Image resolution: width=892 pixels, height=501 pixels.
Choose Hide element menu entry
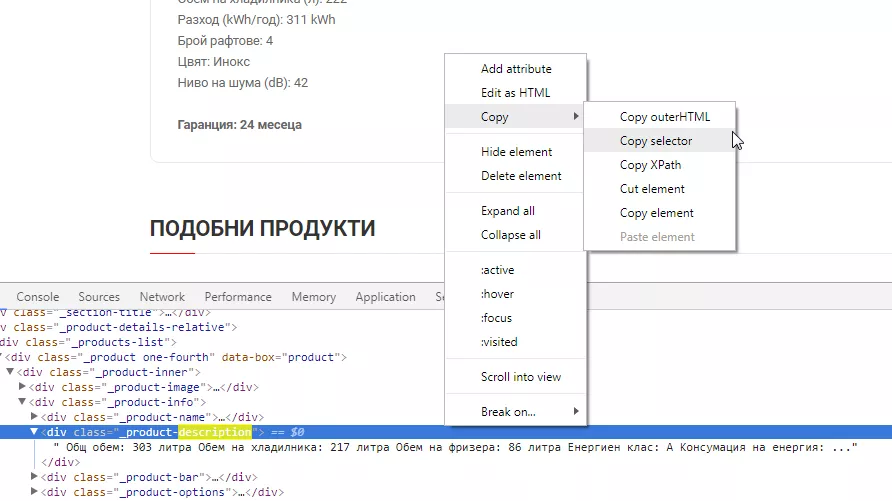tap(515, 152)
